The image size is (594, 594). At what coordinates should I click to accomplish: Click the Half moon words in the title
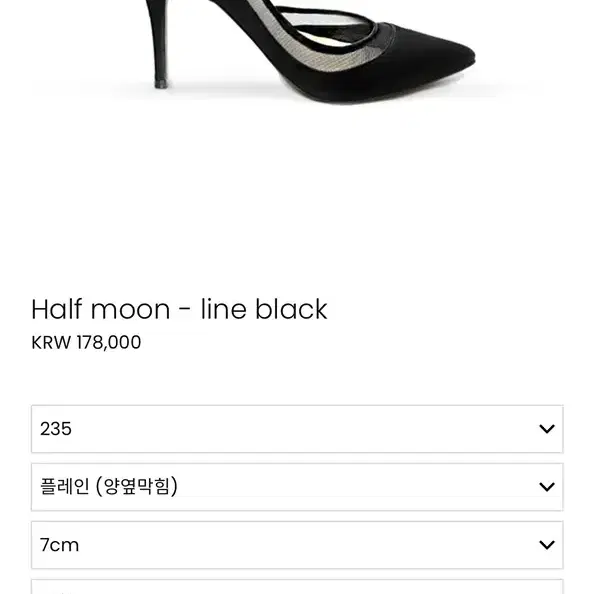tap(100, 310)
